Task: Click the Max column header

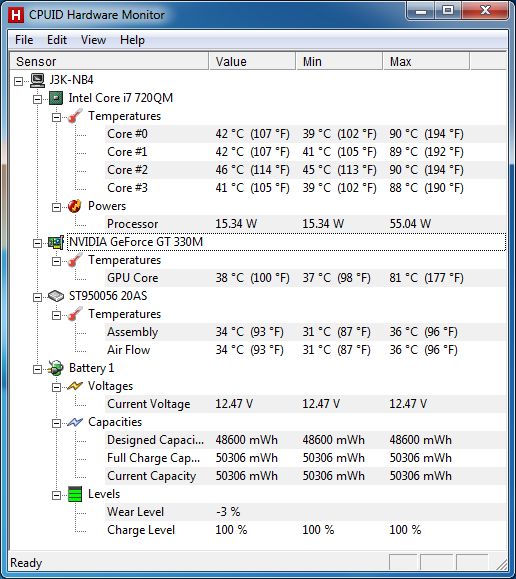Action: pyautogui.click(x=426, y=61)
